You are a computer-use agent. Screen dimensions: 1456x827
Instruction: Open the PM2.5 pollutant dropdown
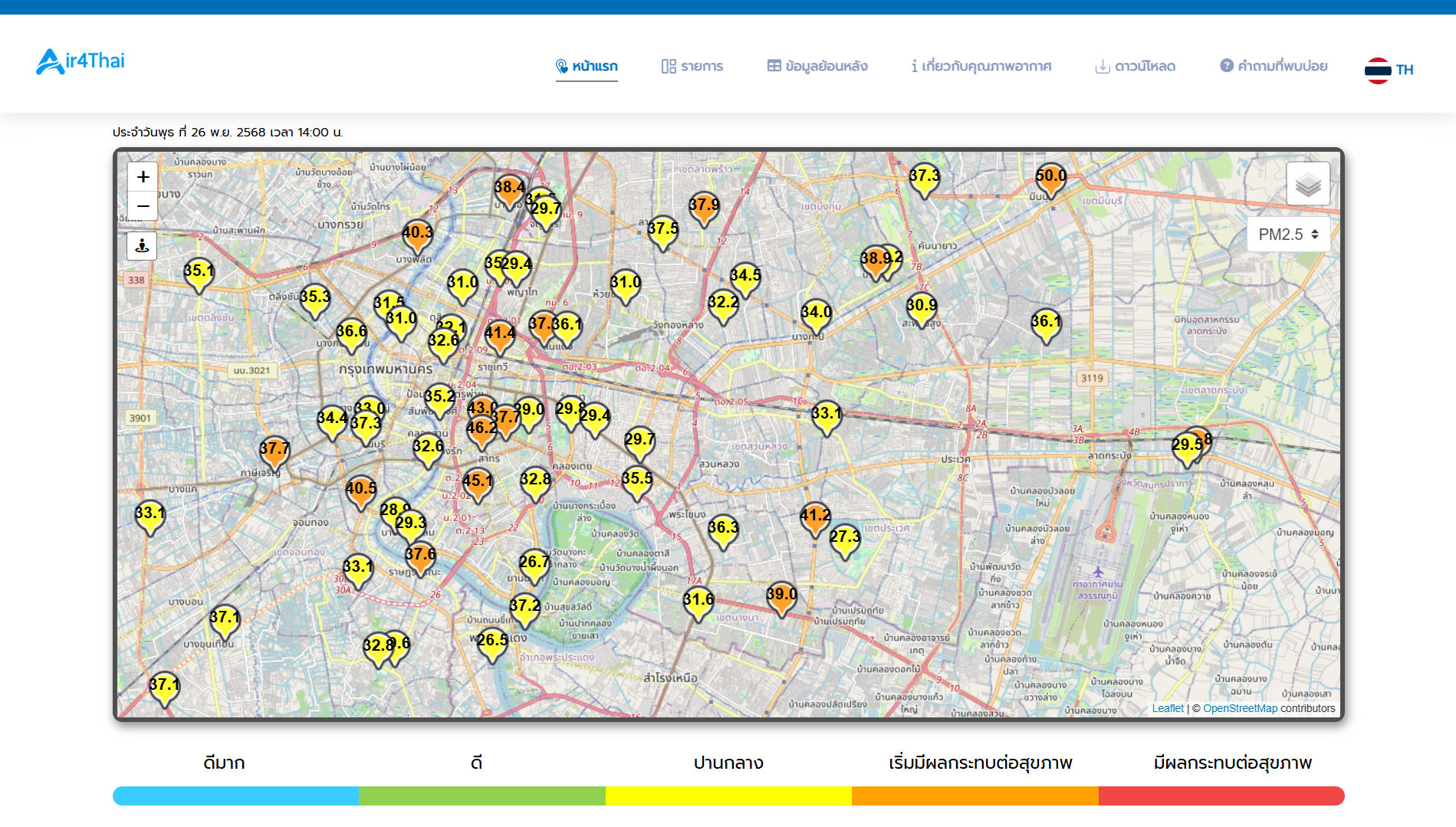pyautogui.click(x=1288, y=235)
